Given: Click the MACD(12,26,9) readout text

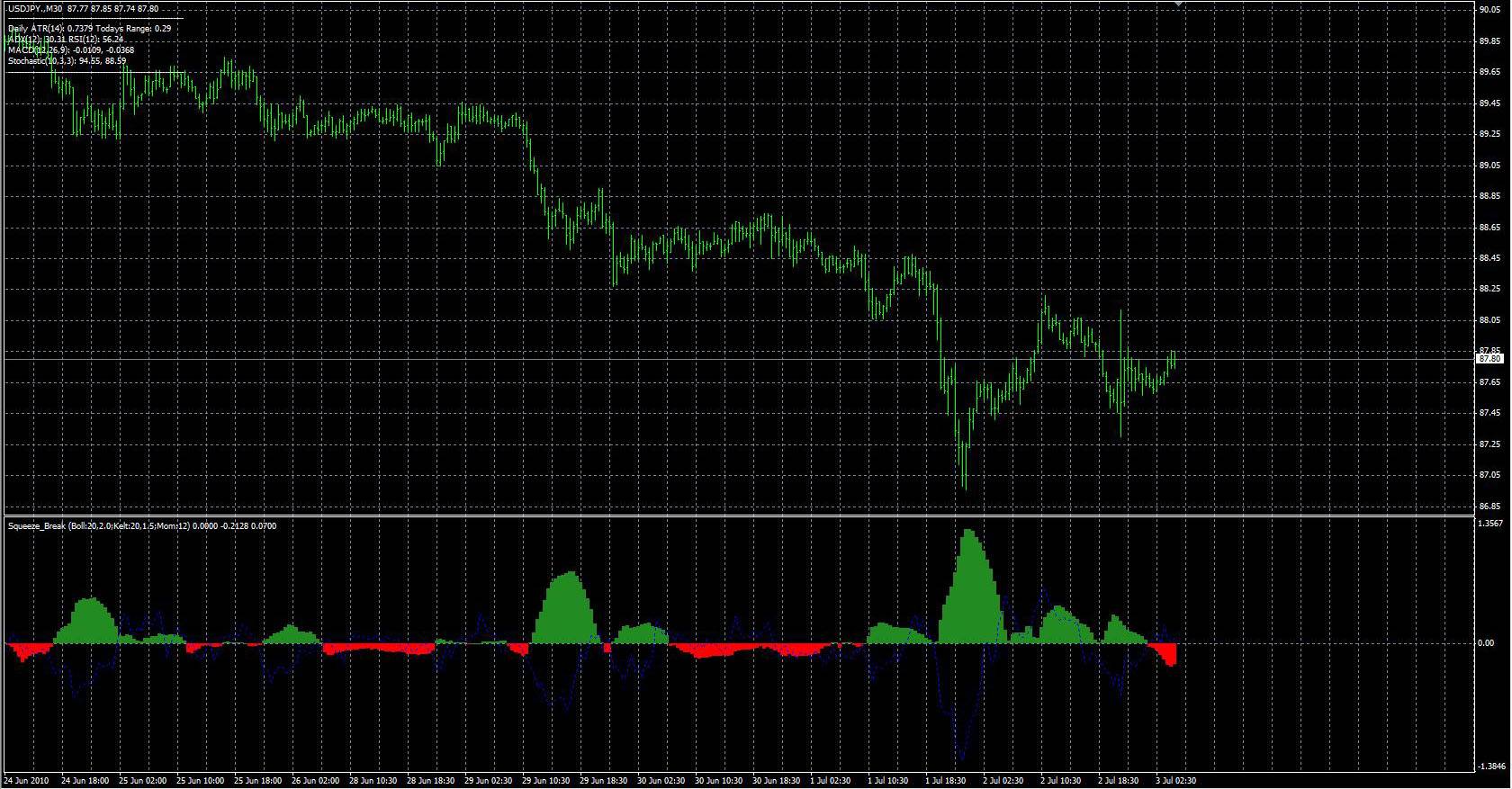Looking at the screenshot, I should [71, 50].
